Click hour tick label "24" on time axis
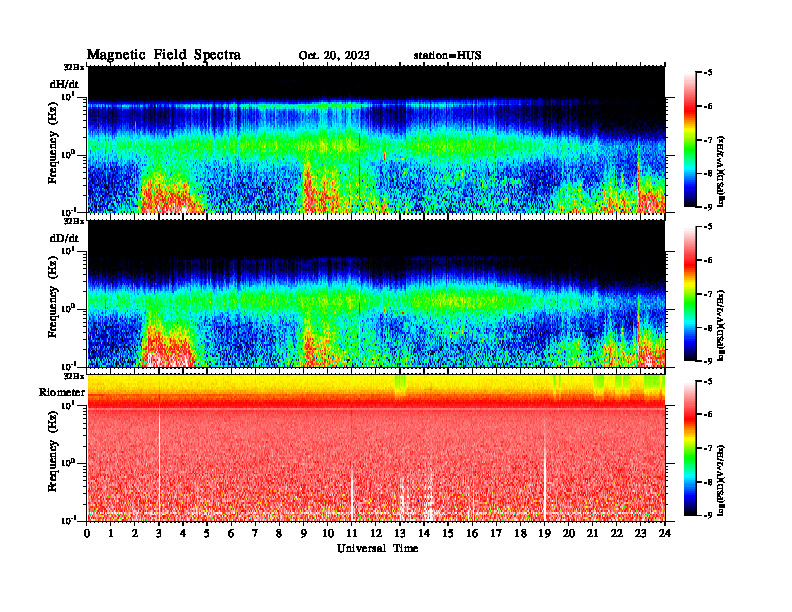The height and width of the screenshot is (612, 792). point(665,534)
